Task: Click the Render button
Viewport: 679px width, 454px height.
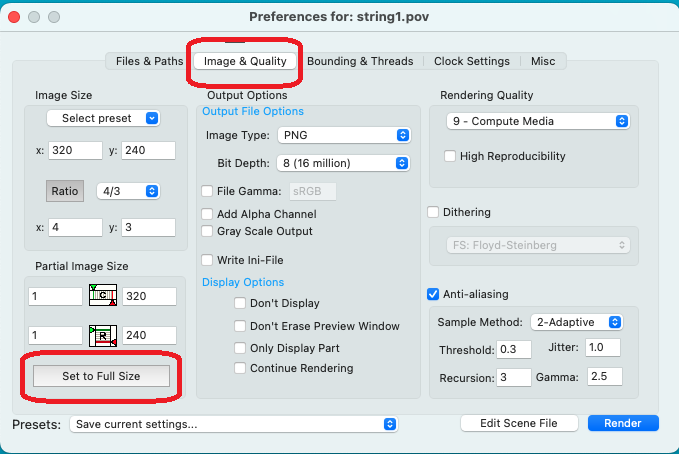Action: pyautogui.click(x=623, y=423)
